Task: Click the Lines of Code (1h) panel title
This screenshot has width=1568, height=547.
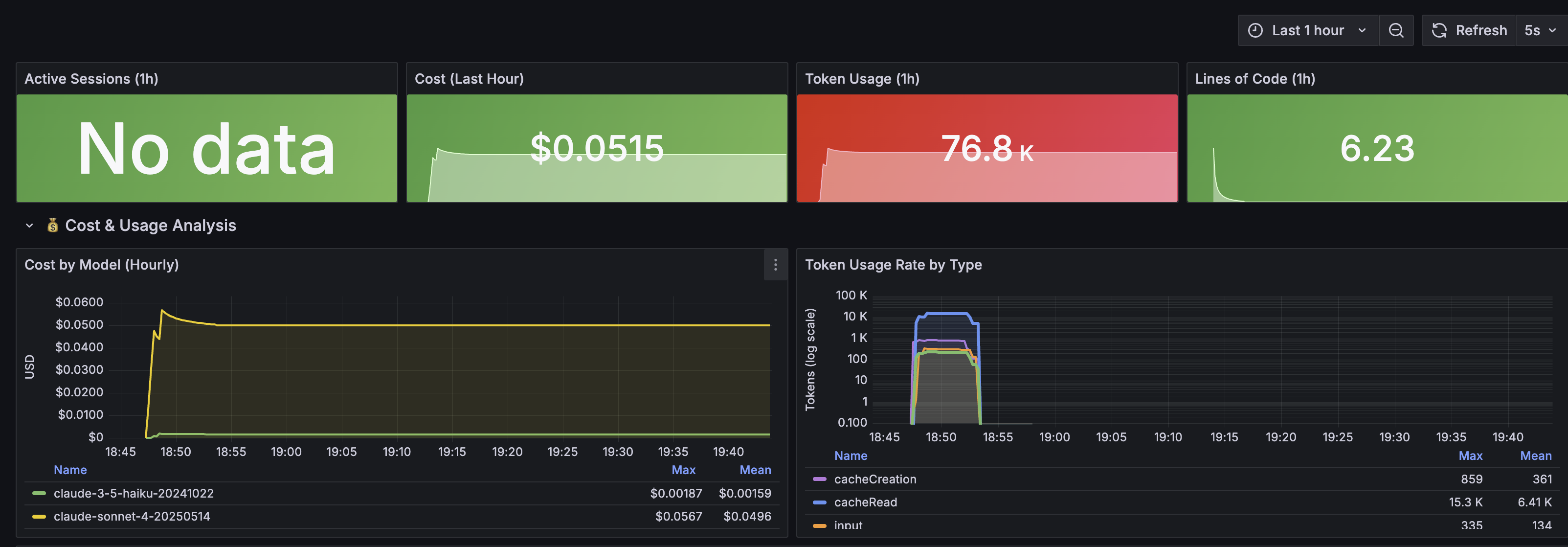Action: [x=1254, y=79]
